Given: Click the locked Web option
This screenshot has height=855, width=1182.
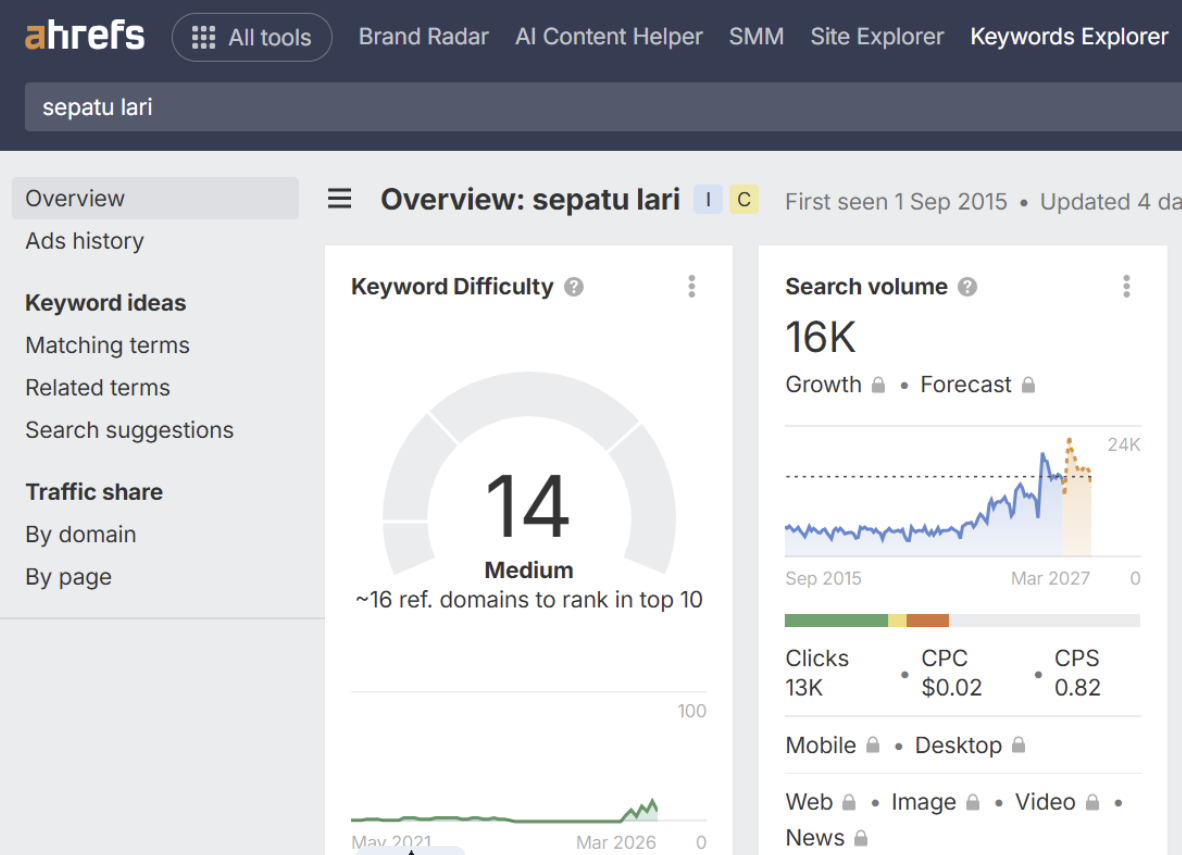Looking at the screenshot, I should coord(820,801).
